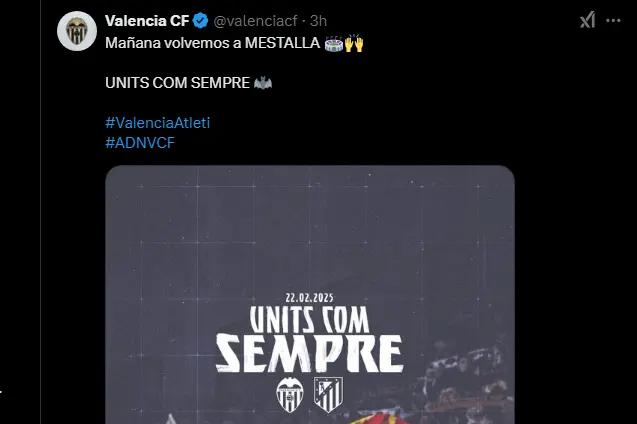This screenshot has width=637, height=424.
Task: Open the attached match poster image
Action: tap(310, 294)
